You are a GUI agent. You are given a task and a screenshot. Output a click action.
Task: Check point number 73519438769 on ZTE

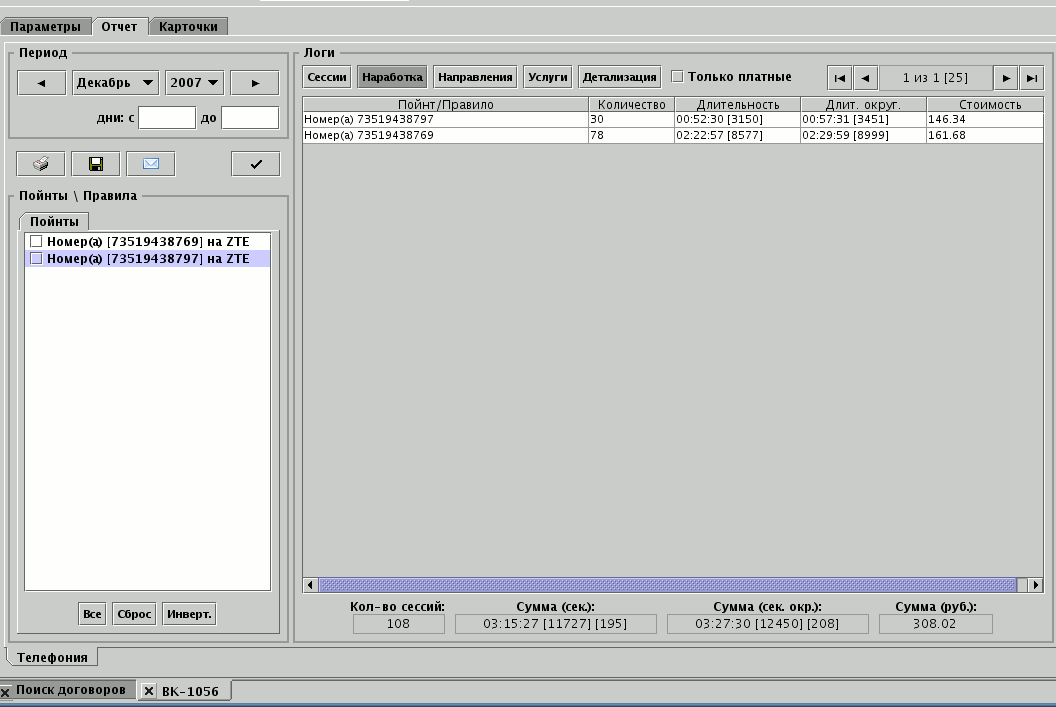(36, 242)
